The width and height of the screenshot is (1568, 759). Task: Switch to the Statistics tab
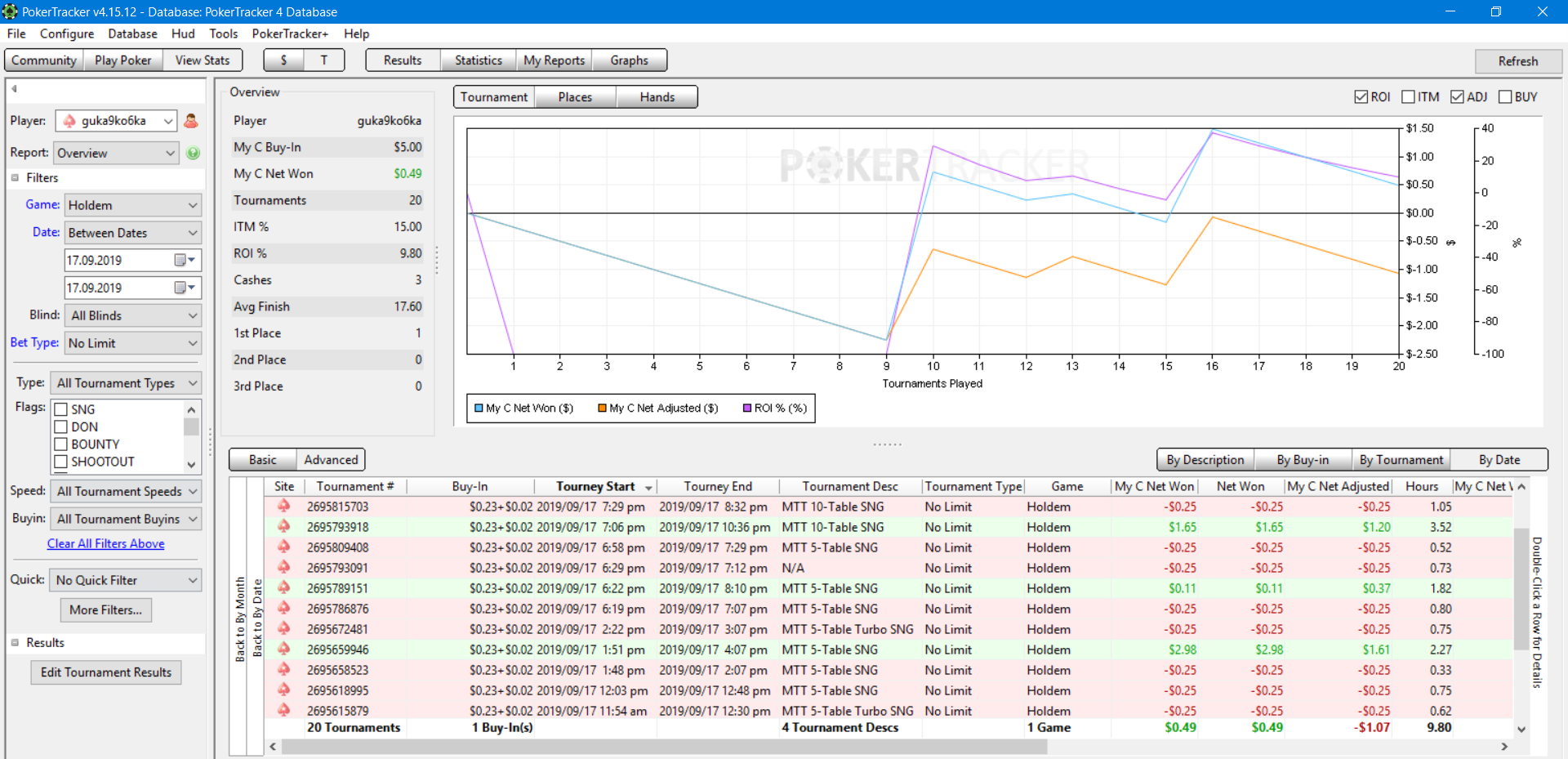coord(479,60)
